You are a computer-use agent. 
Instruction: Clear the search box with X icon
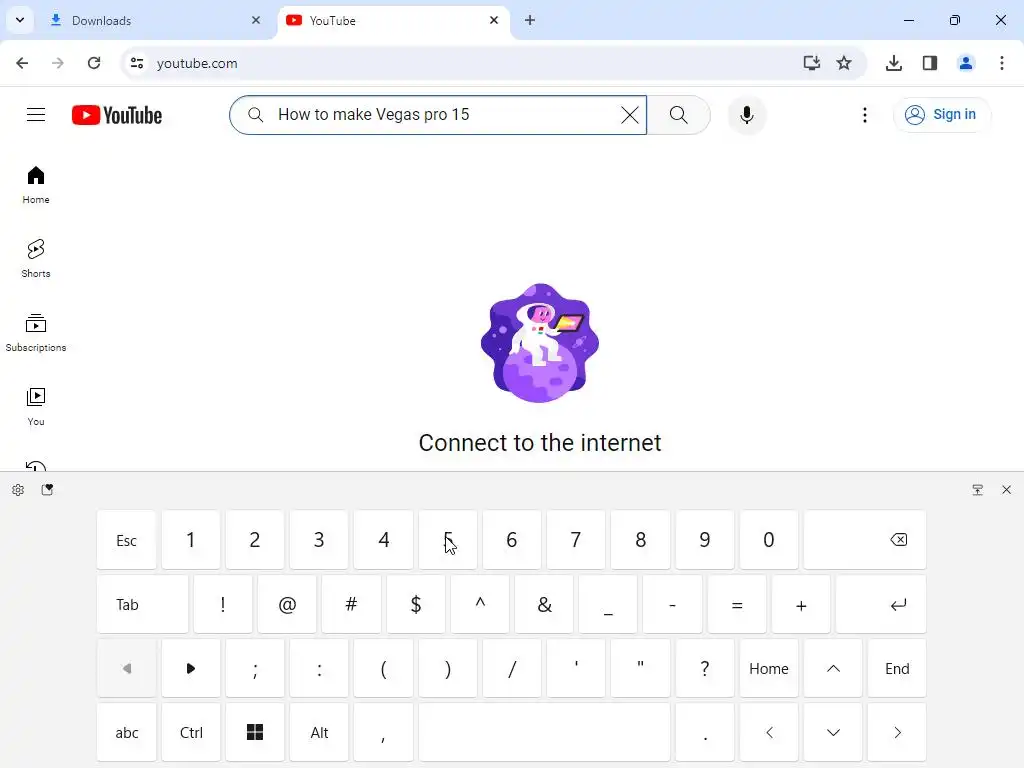(x=630, y=115)
